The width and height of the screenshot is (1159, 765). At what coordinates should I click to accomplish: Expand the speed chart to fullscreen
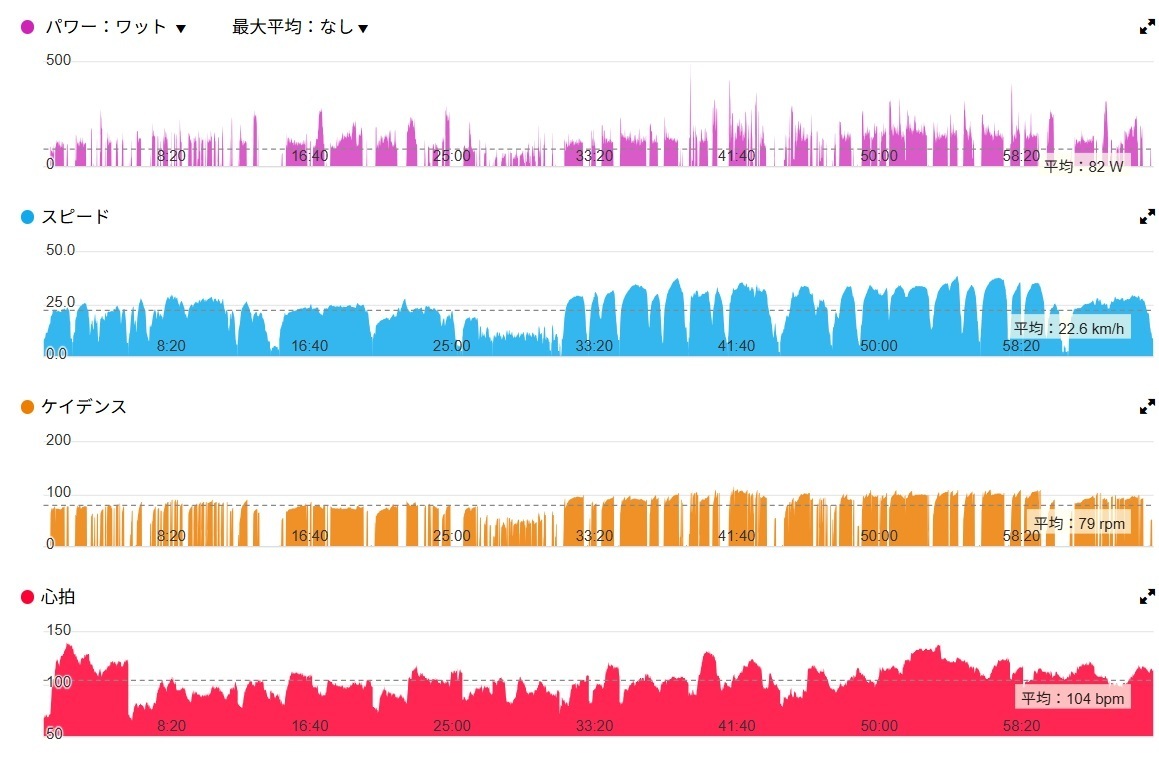tap(1147, 216)
